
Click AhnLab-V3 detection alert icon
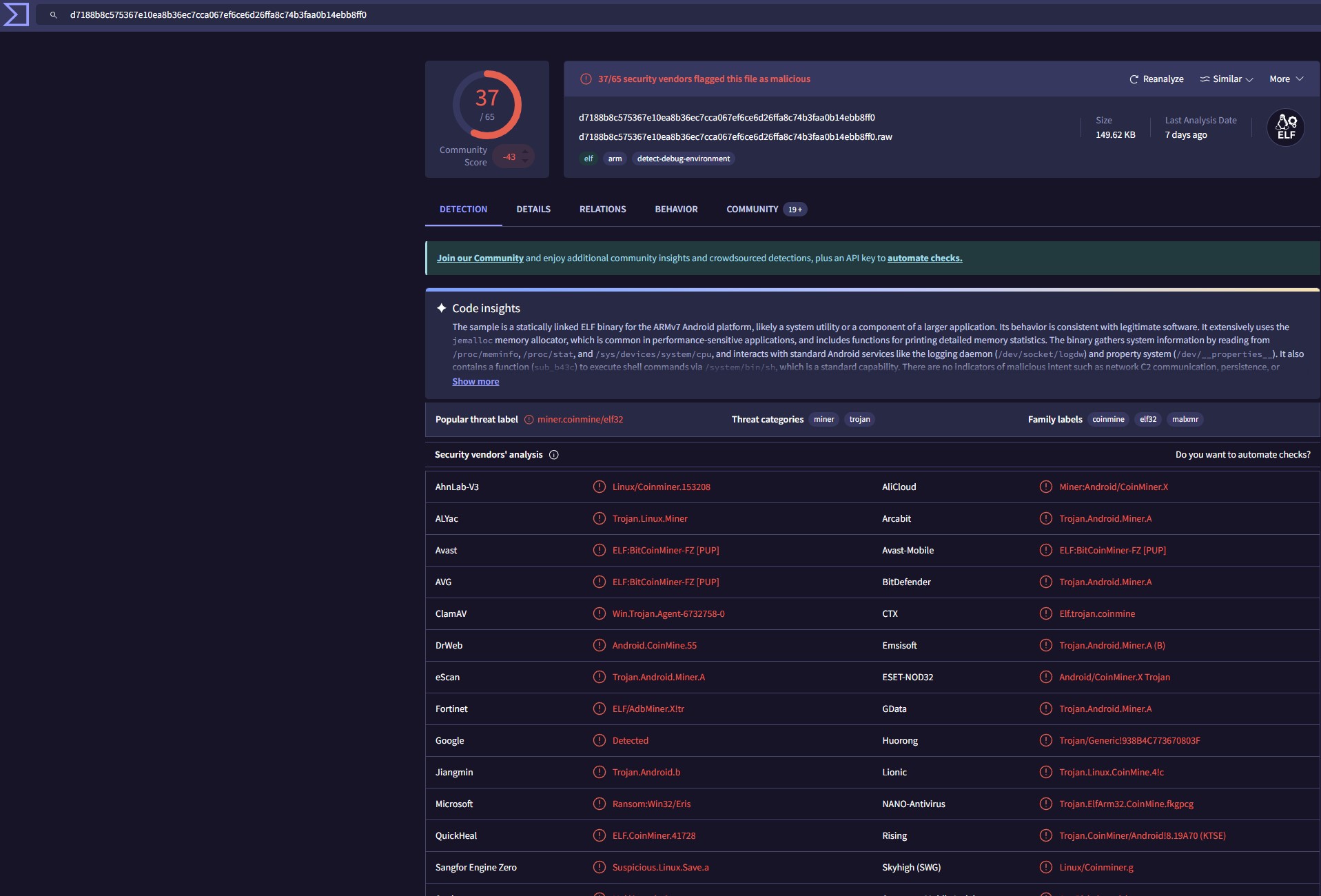click(x=600, y=487)
